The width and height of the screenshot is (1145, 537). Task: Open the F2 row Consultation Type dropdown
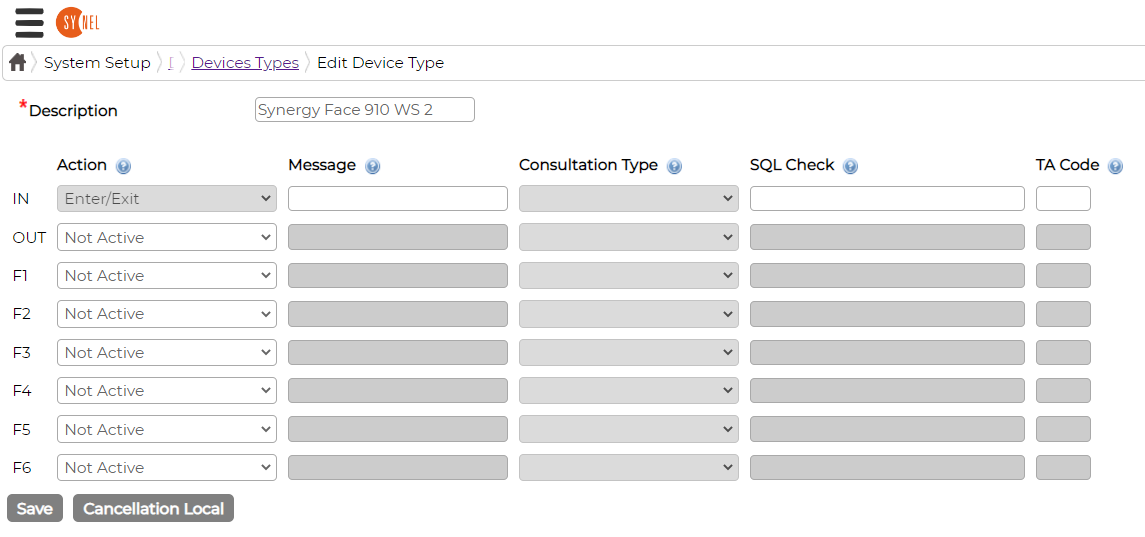click(x=629, y=313)
